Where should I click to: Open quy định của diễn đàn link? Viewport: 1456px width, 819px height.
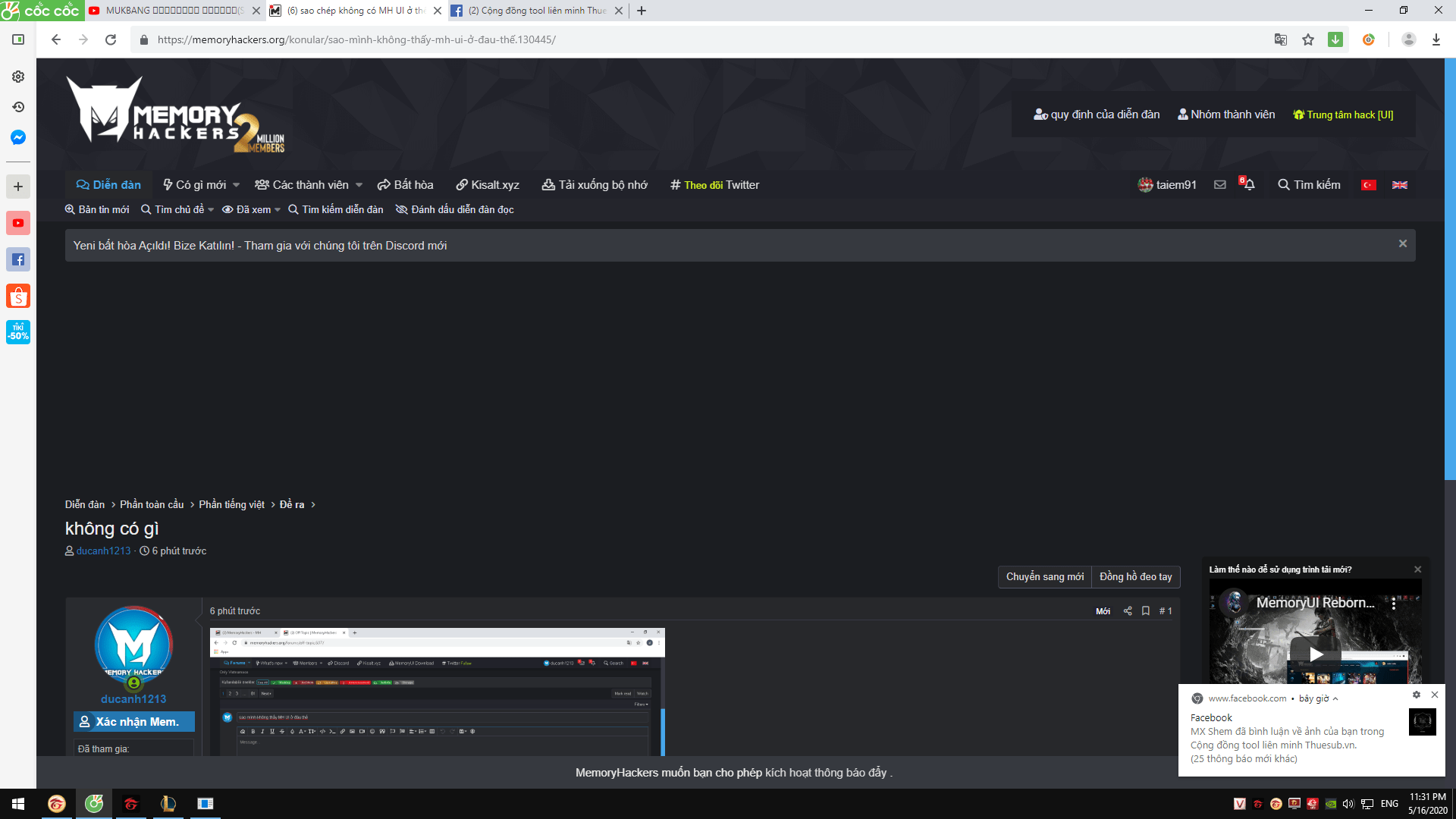pyautogui.click(x=1097, y=115)
